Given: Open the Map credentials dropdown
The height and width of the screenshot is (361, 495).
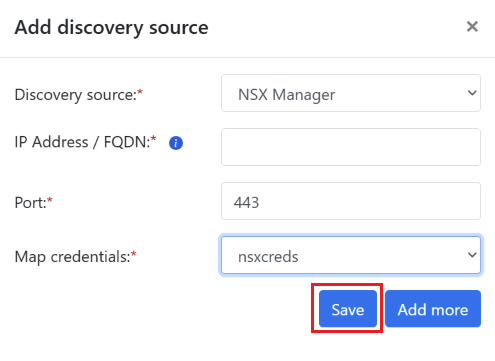Looking at the screenshot, I should (351, 255).
